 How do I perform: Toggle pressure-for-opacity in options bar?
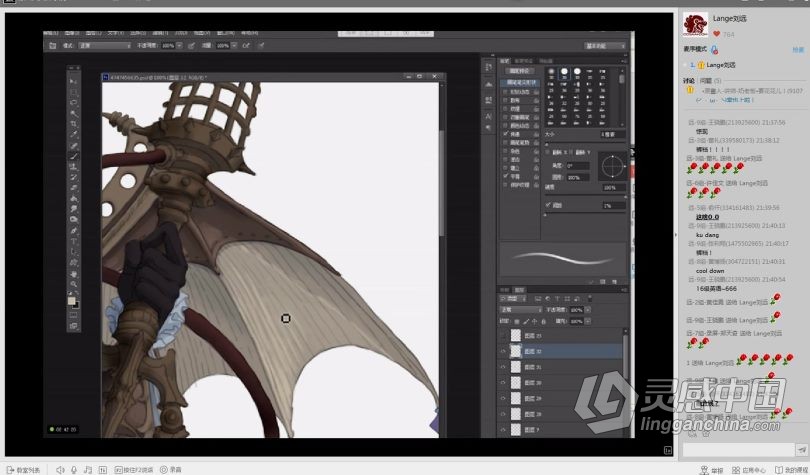191,45
